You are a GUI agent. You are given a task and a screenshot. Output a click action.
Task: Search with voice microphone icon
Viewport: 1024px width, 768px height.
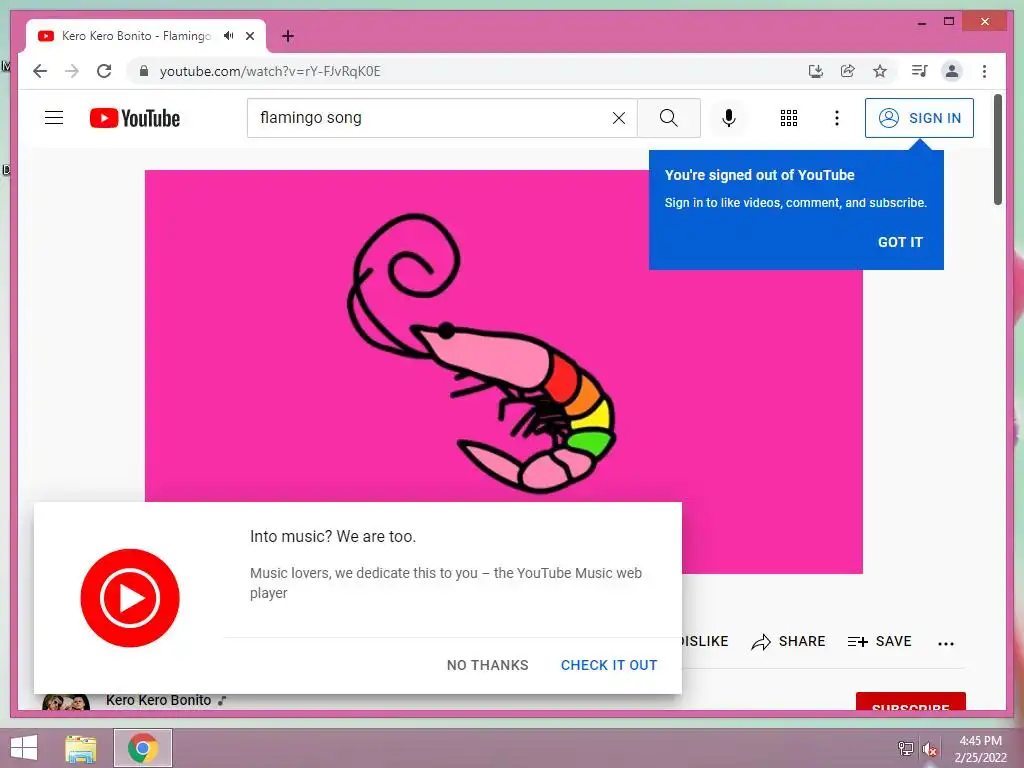tap(729, 118)
